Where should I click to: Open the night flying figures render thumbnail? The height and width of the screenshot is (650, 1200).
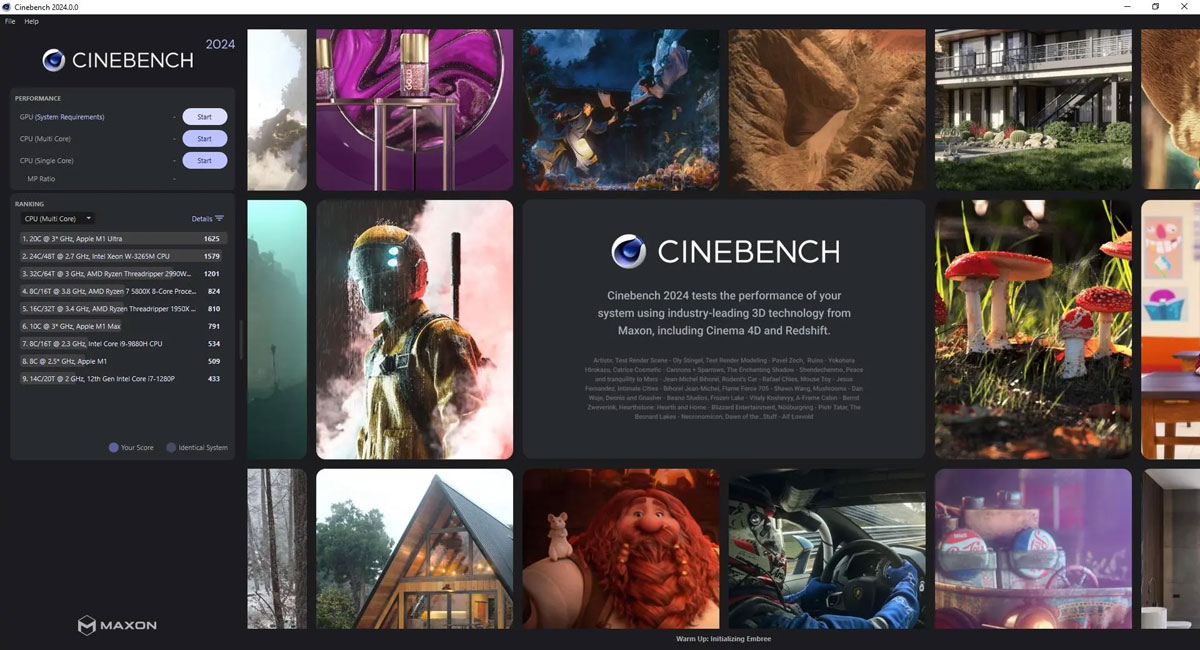point(621,109)
